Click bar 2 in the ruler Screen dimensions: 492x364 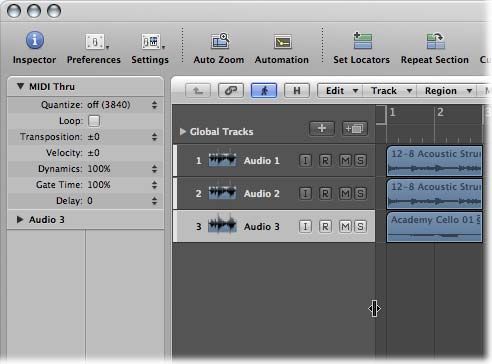tap(440, 112)
